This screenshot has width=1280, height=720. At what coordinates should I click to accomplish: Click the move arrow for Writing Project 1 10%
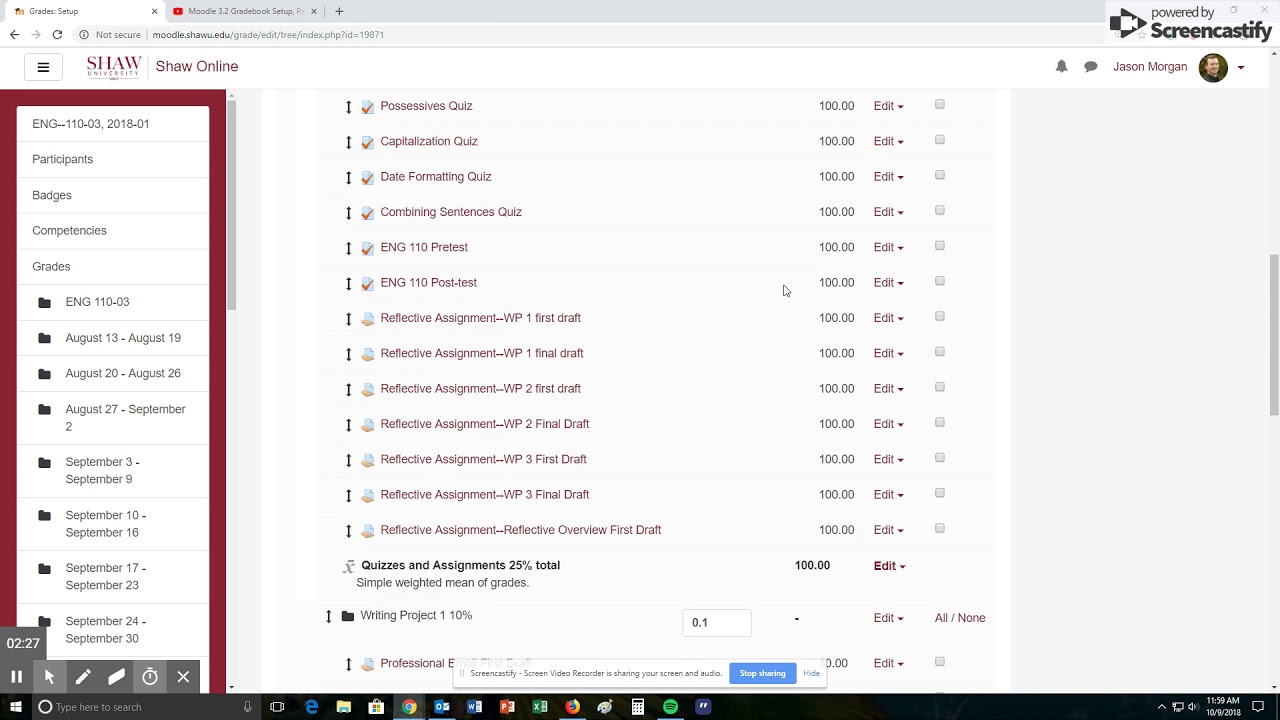tap(328, 616)
